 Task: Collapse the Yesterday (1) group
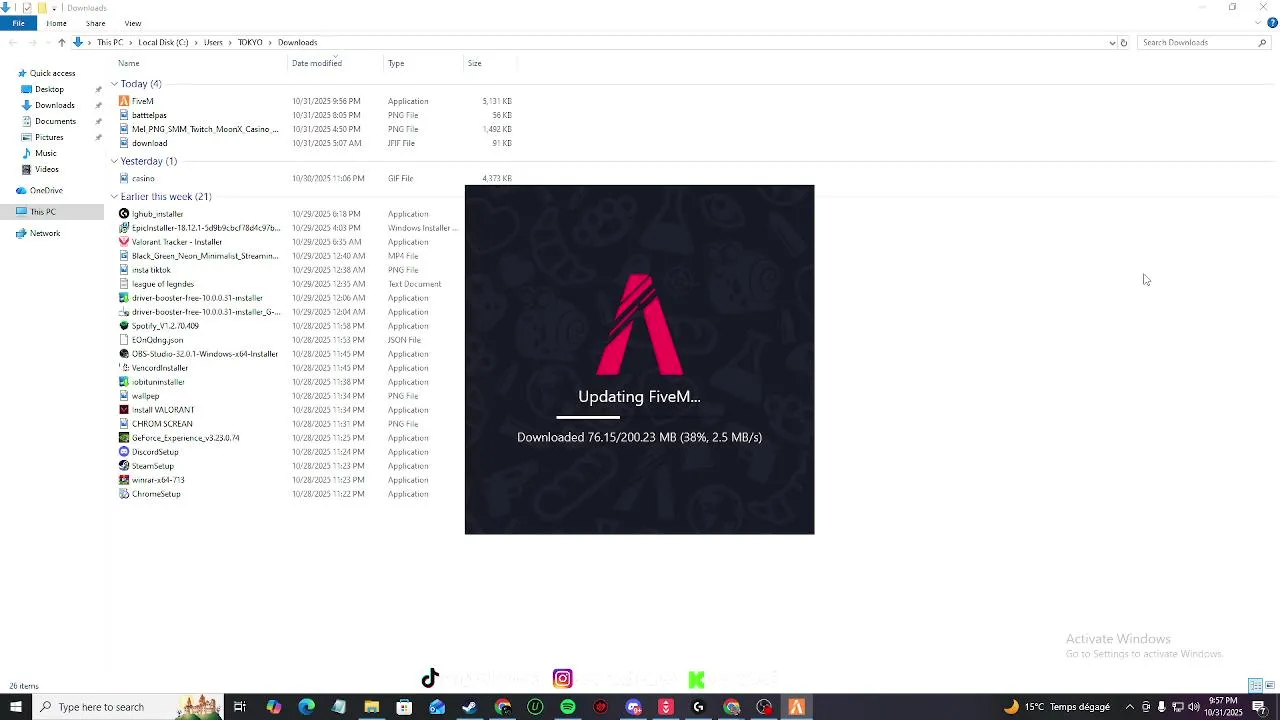(x=114, y=161)
